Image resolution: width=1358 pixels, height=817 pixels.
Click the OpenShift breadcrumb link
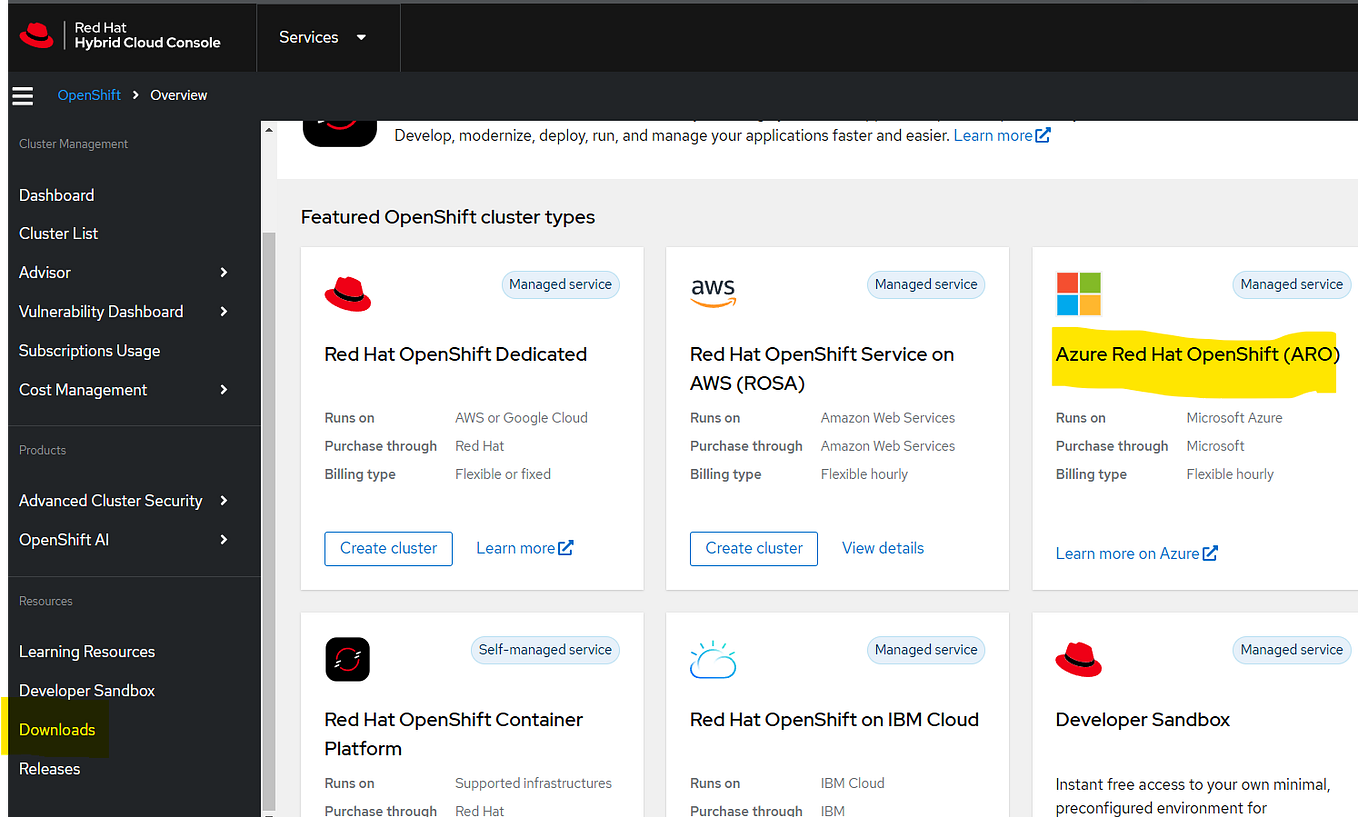click(x=89, y=95)
